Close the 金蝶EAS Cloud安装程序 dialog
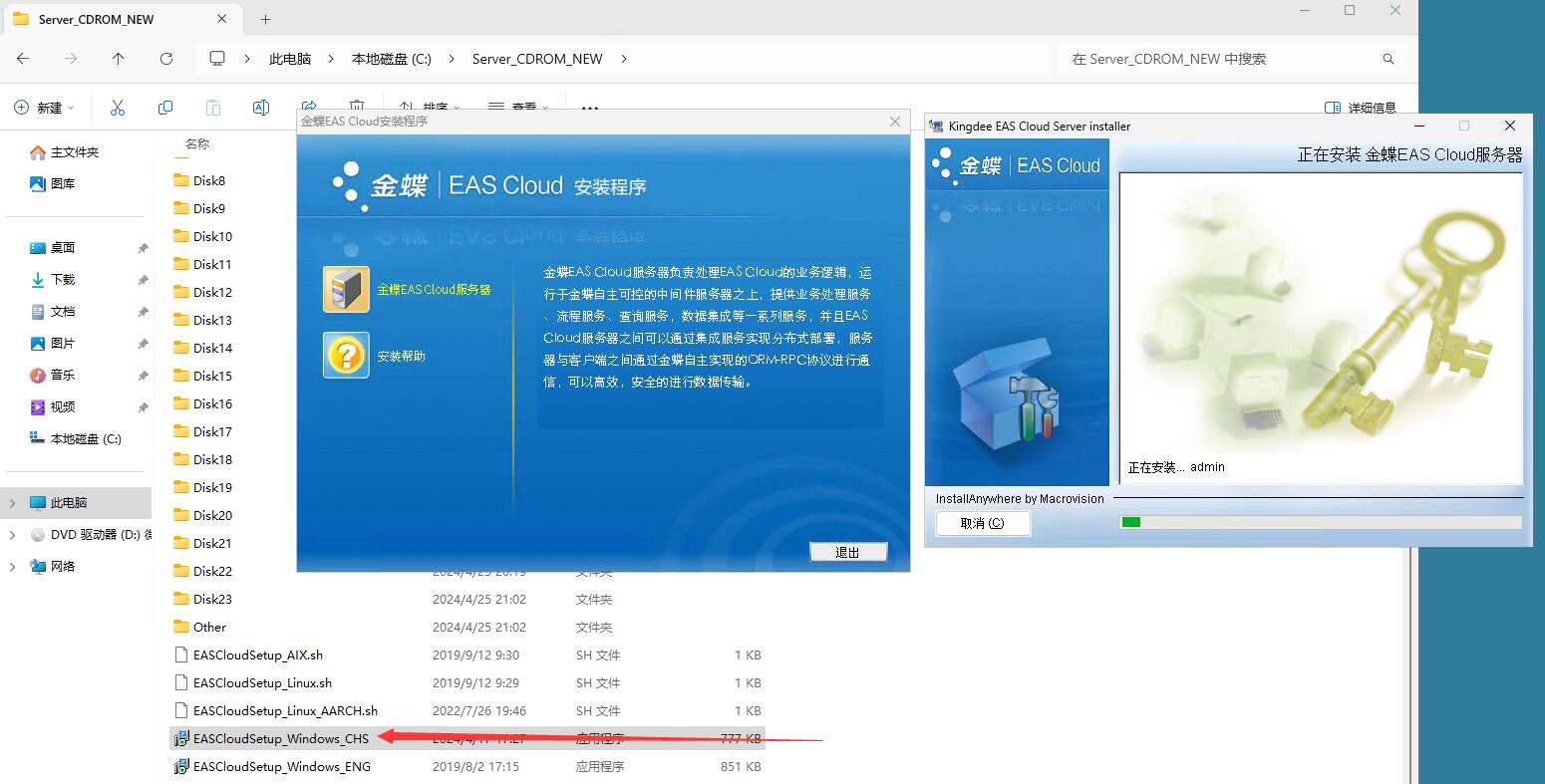 click(x=895, y=122)
